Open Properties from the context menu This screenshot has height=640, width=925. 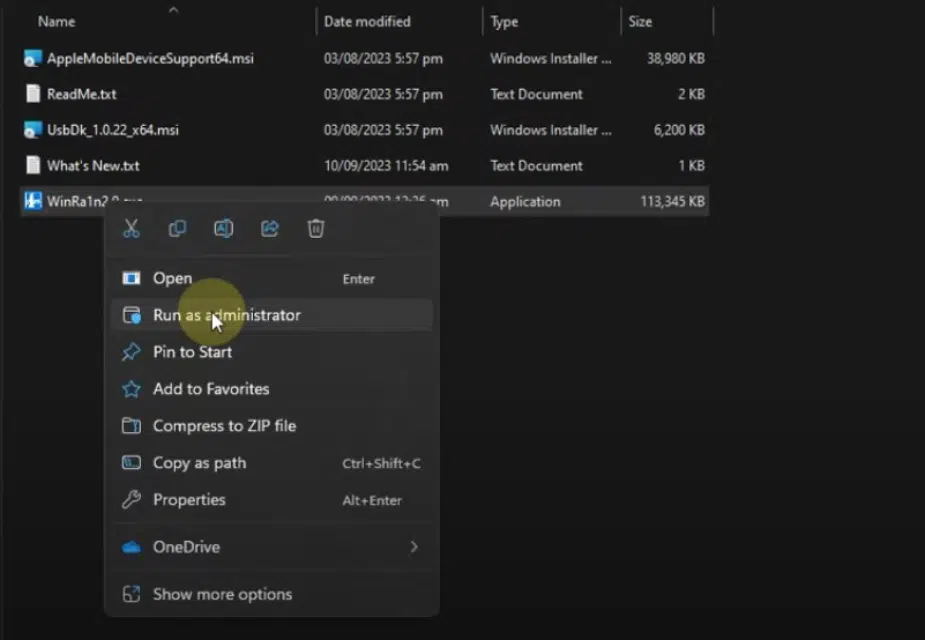189,500
